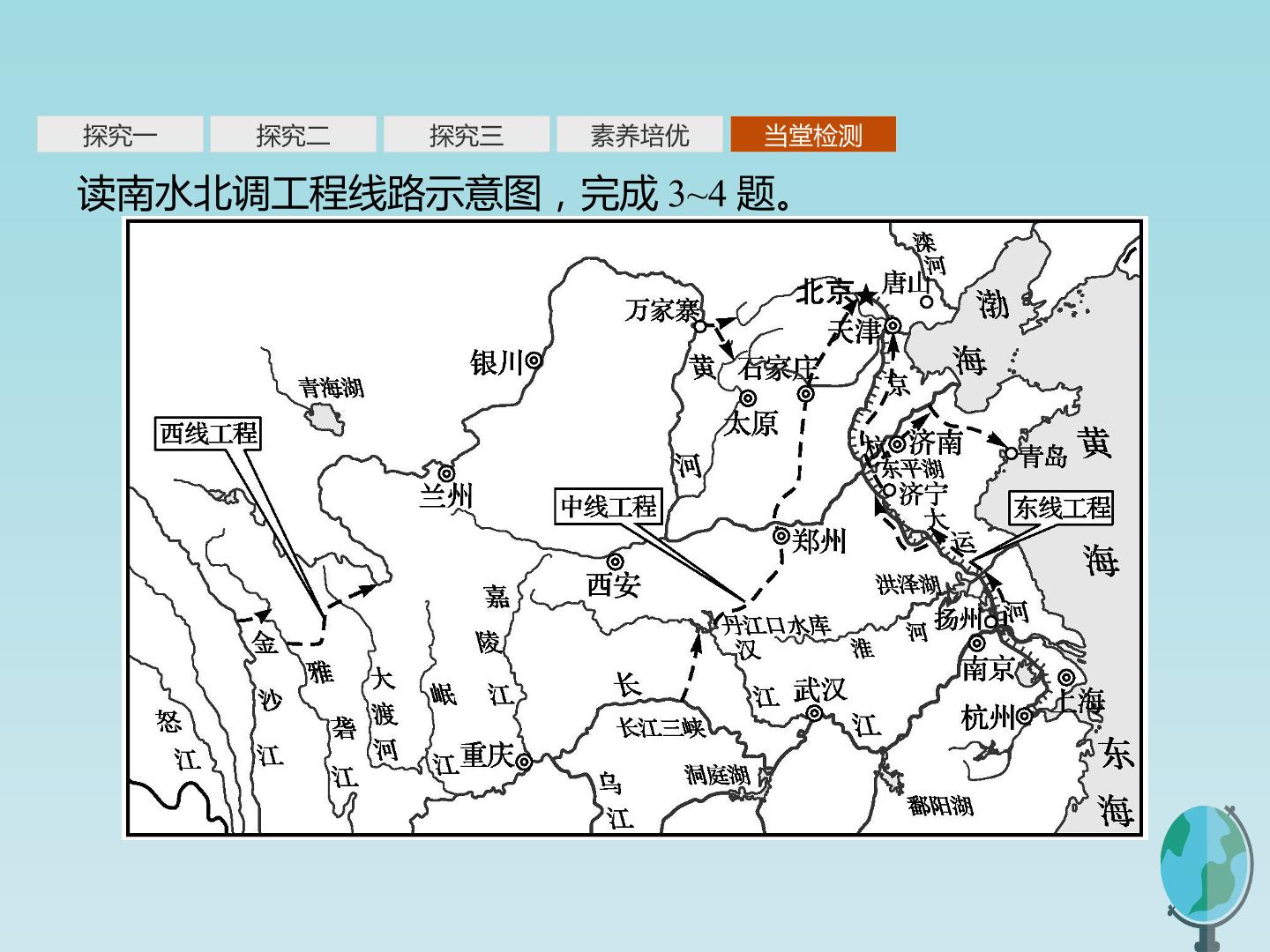Screen dimensions: 1270x952
Task: Select the 天津 city label
Action: pos(855,331)
